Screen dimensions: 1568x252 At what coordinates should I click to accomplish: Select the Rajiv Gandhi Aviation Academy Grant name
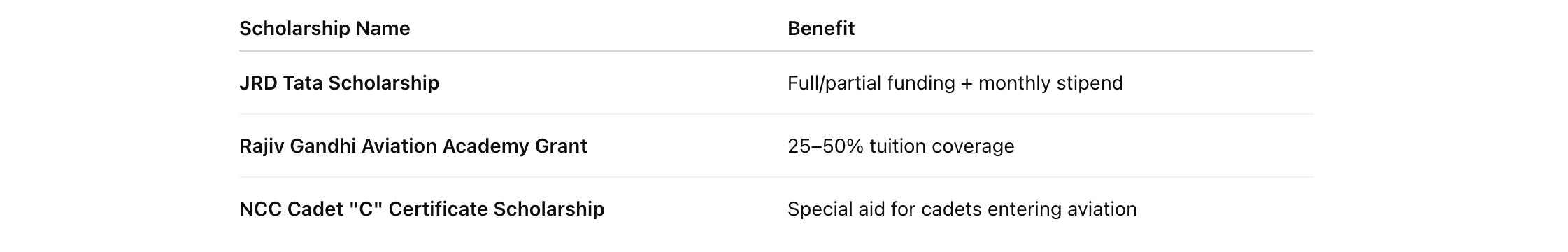coord(413,146)
